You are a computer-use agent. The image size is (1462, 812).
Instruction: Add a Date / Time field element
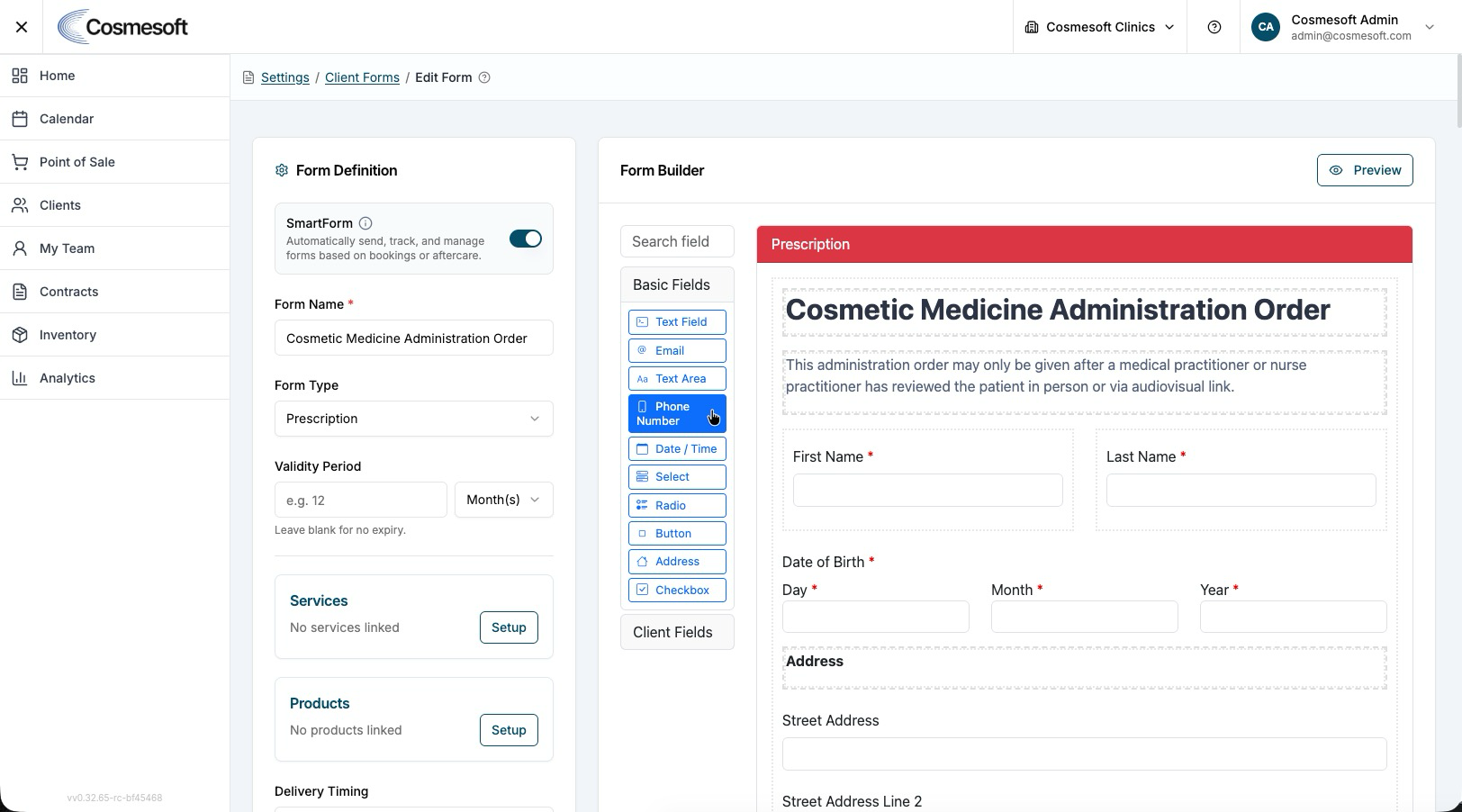click(x=677, y=449)
